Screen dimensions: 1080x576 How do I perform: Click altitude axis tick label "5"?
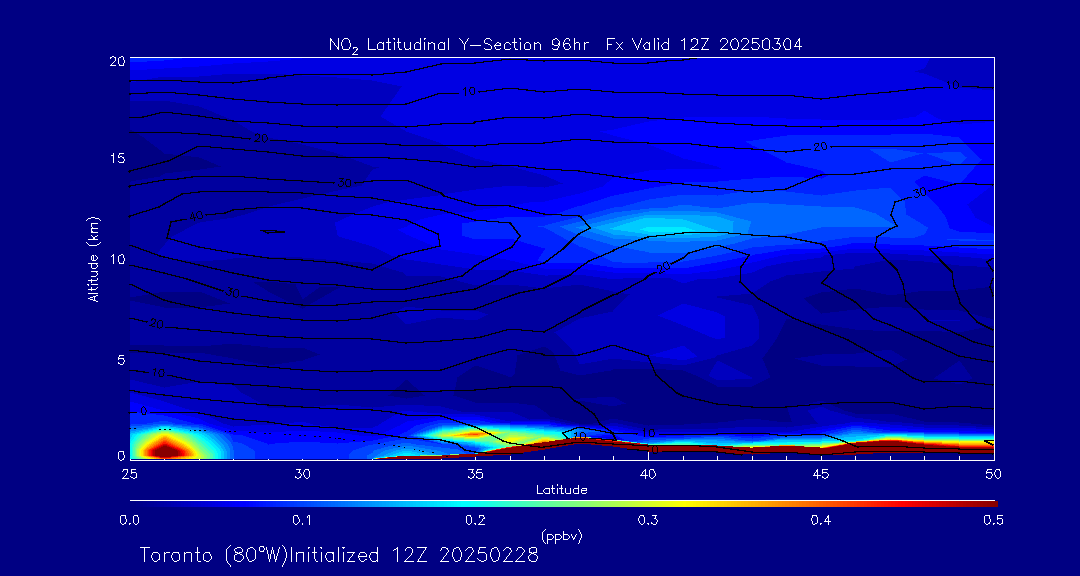[121, 360]
